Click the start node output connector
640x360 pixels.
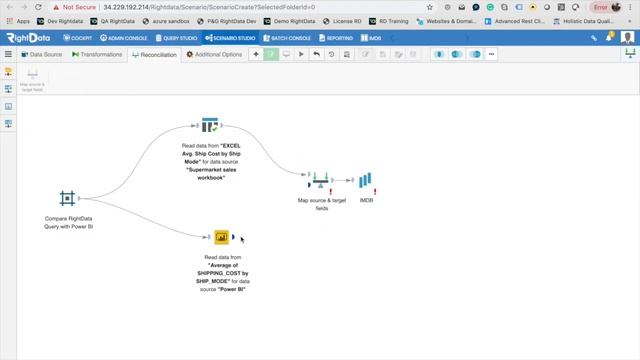[79, 198]
